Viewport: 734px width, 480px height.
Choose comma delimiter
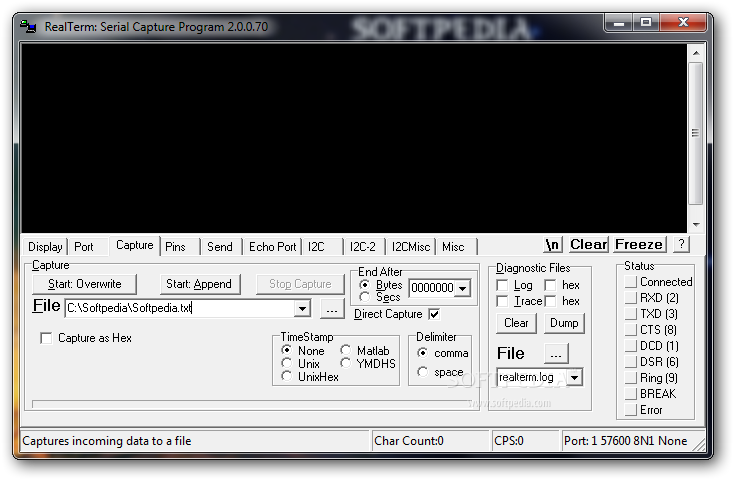(x=422, y=353)
